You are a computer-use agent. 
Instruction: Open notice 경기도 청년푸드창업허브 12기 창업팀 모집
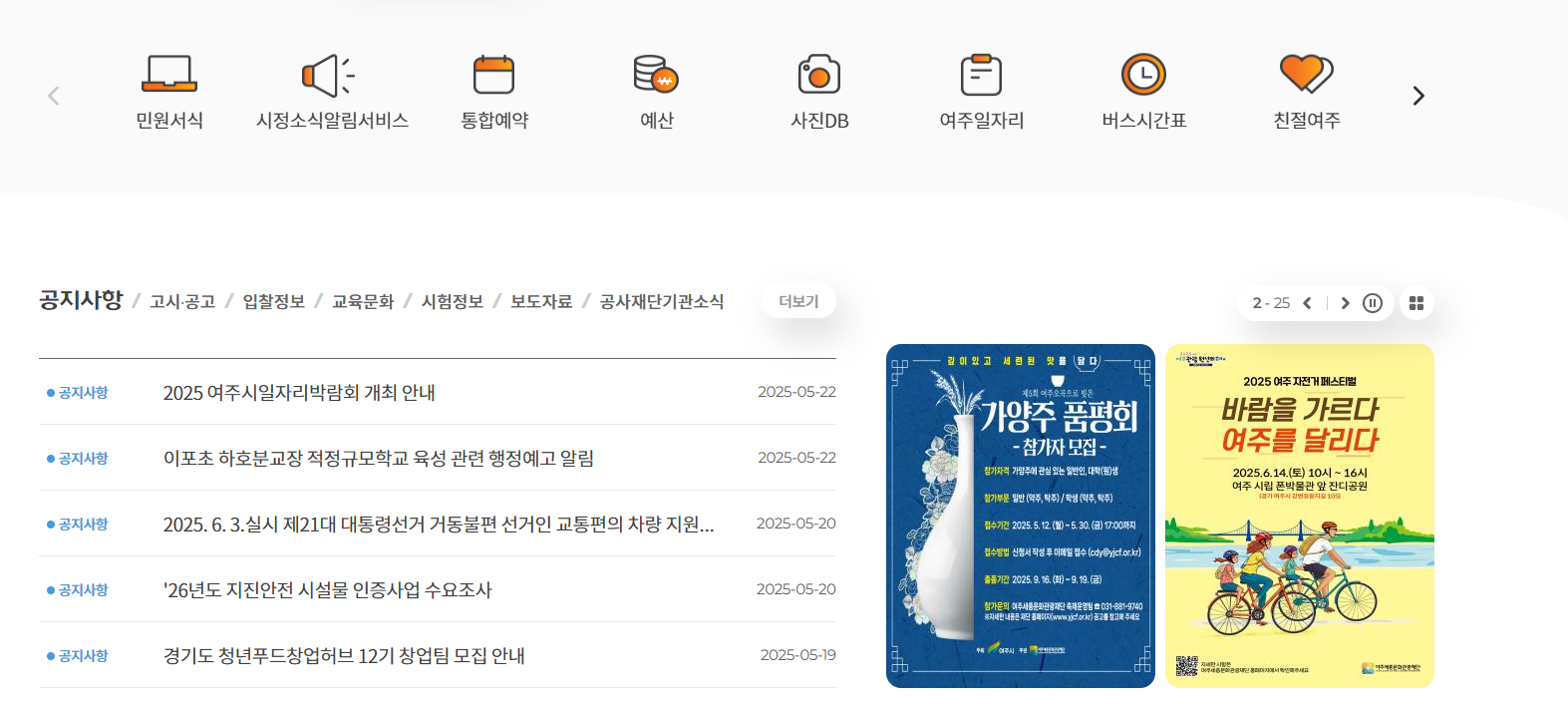click(344, 656)
